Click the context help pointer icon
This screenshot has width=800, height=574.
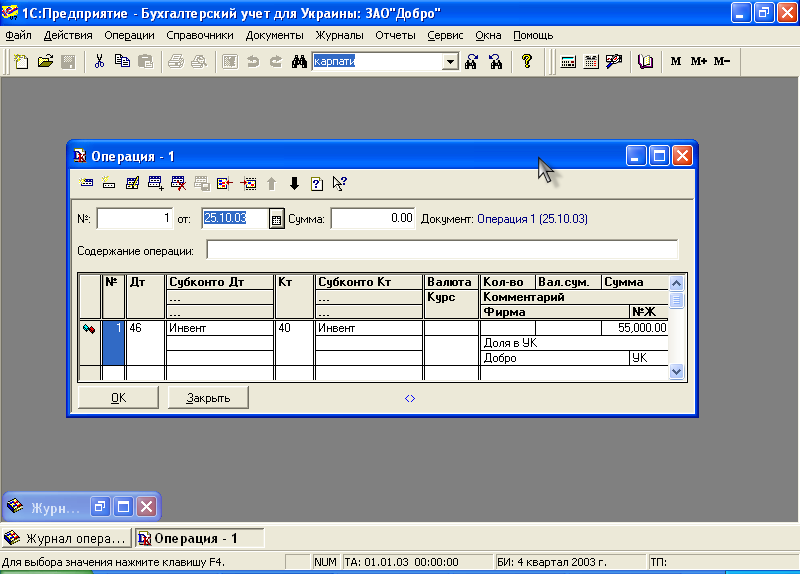(x=339, y=183)
